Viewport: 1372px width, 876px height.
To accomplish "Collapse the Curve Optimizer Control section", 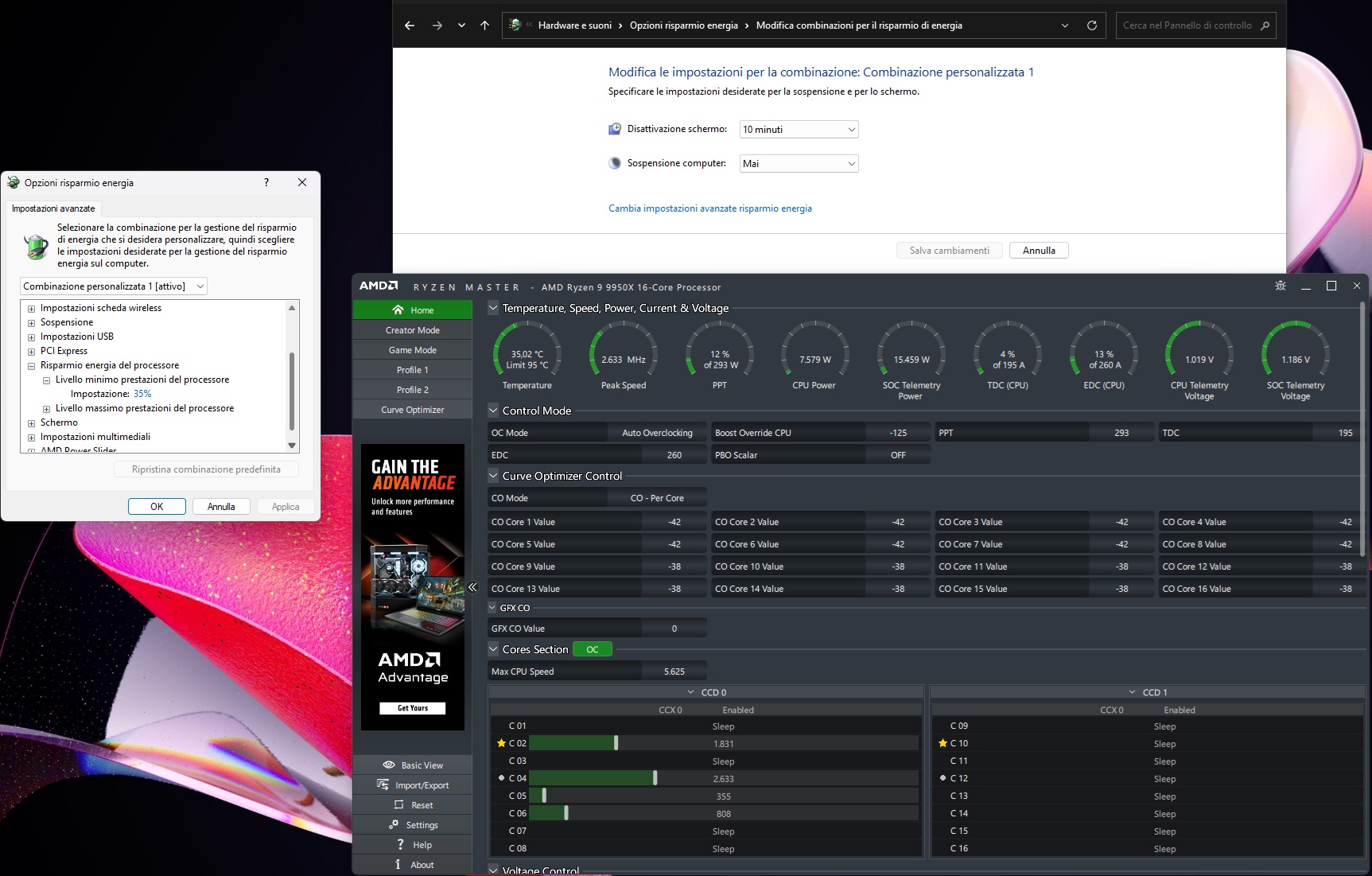I will point(493,476).
